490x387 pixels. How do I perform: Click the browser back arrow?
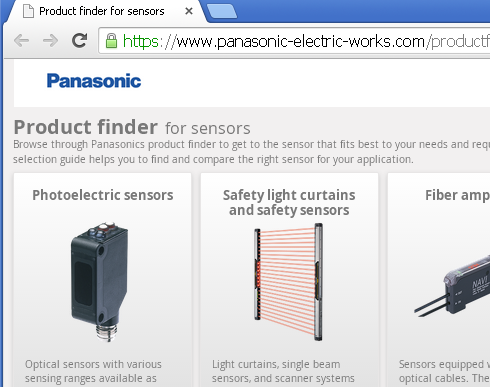coord(22,41)
